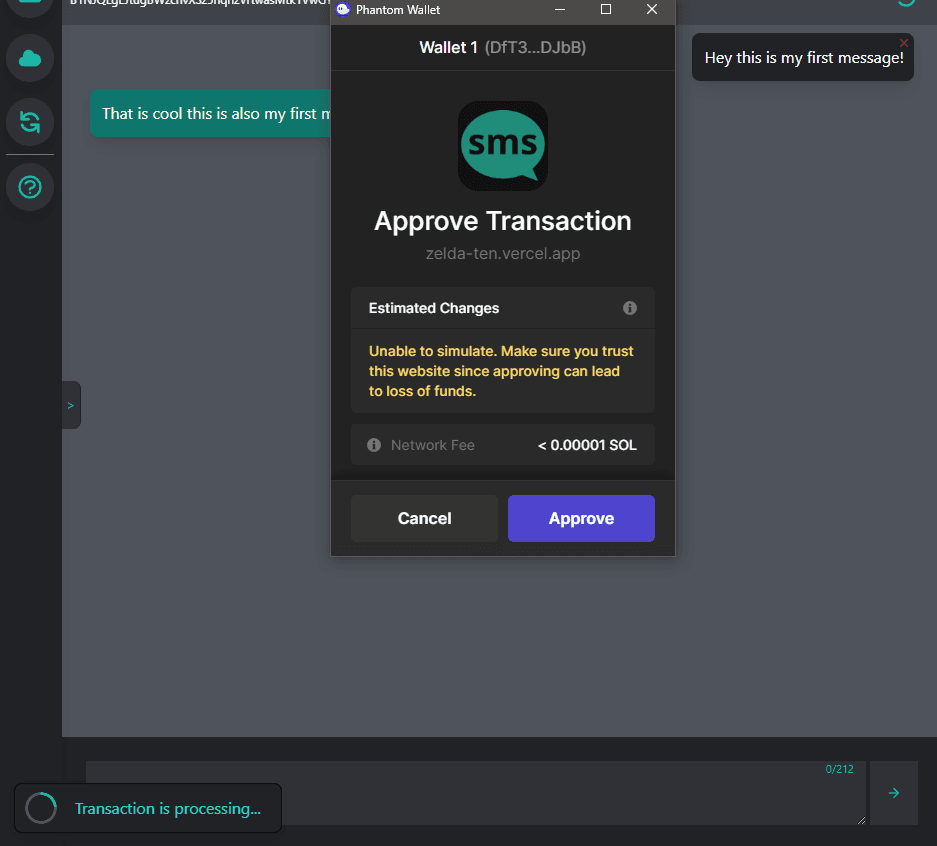Click the sms app logo
The width and height of the screenshot is (937, 846).
coord(502,146)
